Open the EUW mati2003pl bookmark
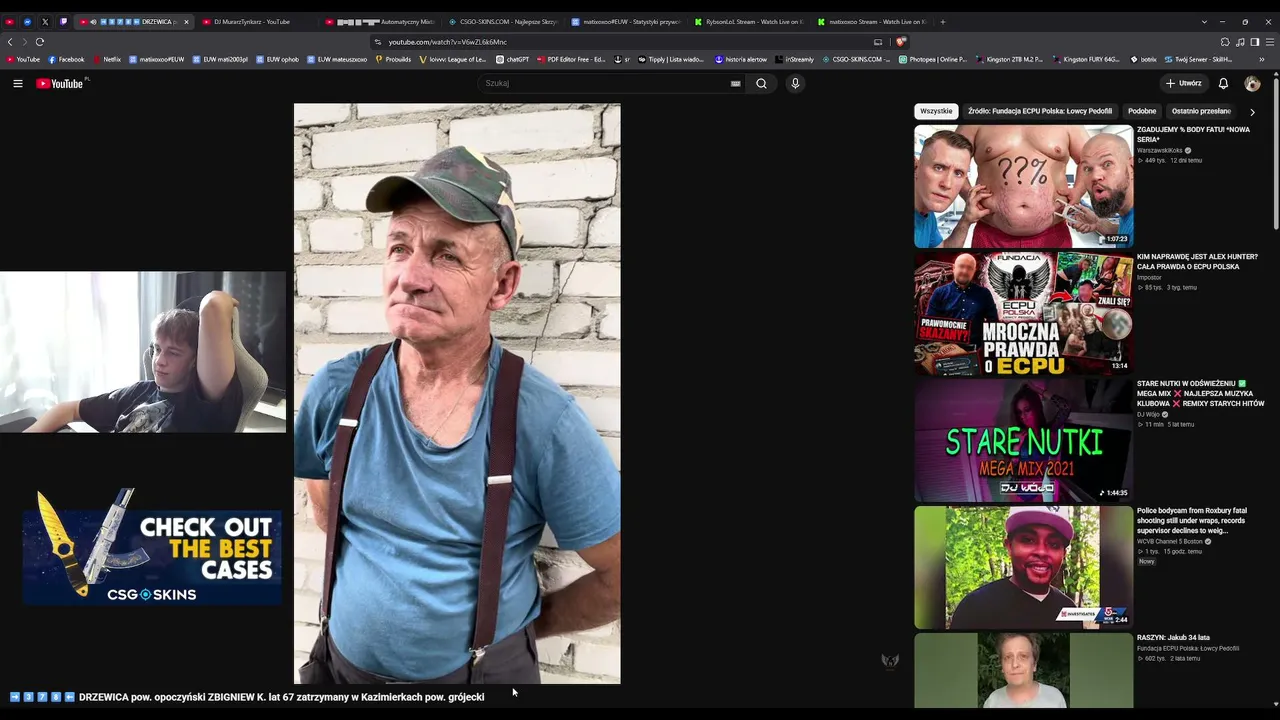Screen dimensions: 1280x720 point(220,60)
